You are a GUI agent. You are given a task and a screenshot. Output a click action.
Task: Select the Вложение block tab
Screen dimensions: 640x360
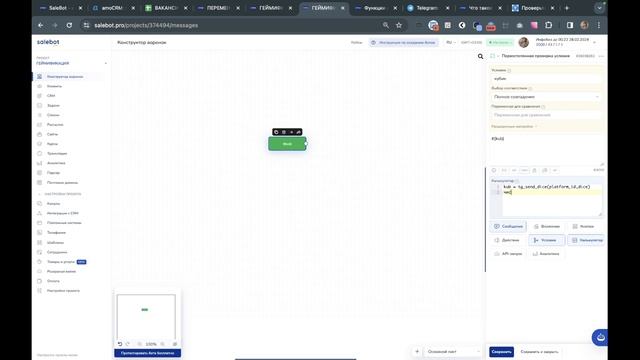(547, 227)
